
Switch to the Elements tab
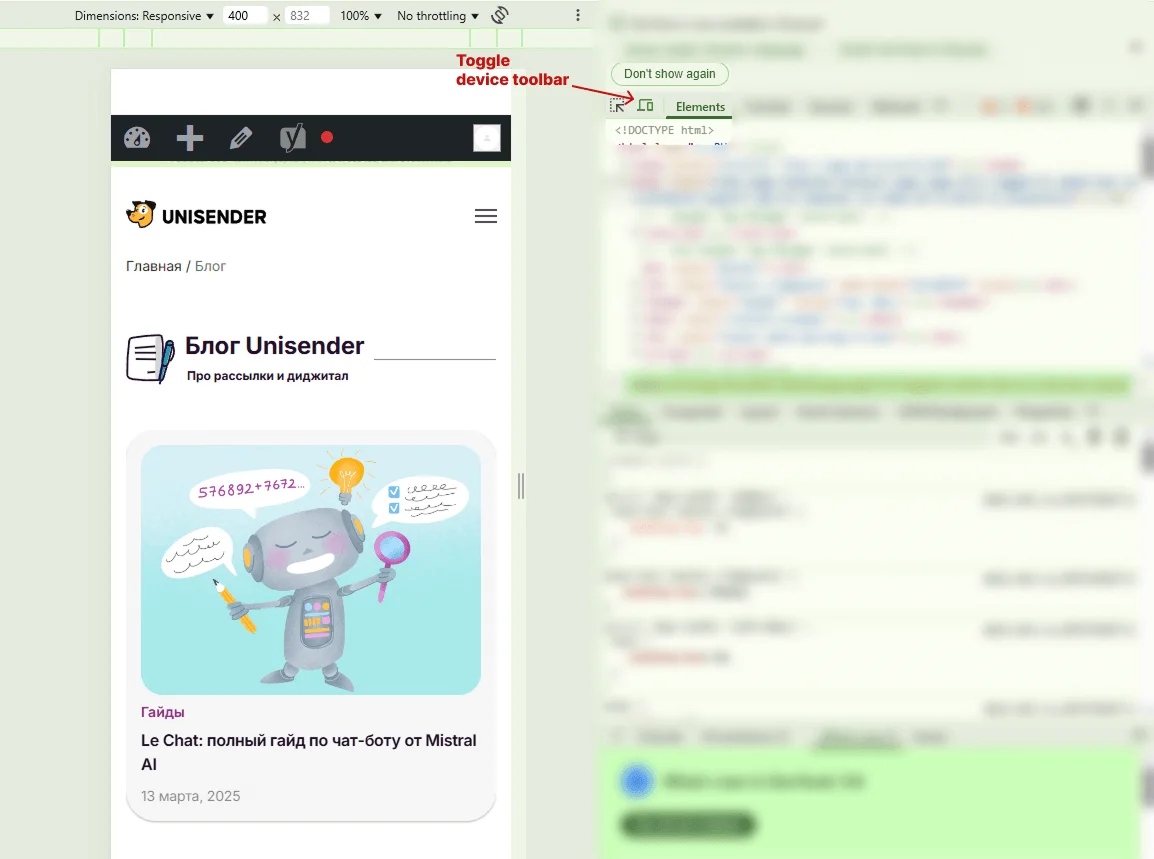click(x=700, y=107)
